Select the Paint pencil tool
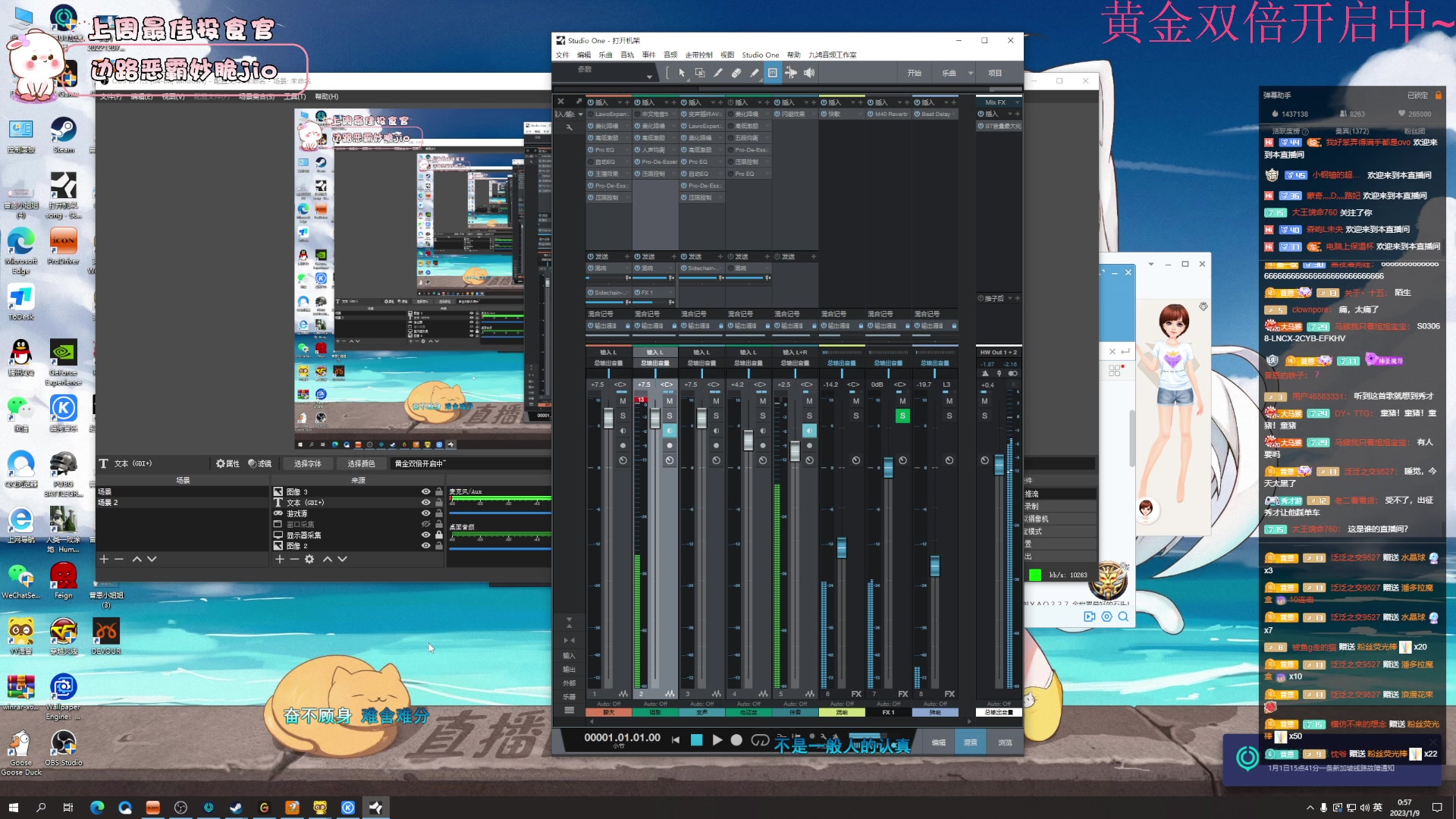 [754, 73]
